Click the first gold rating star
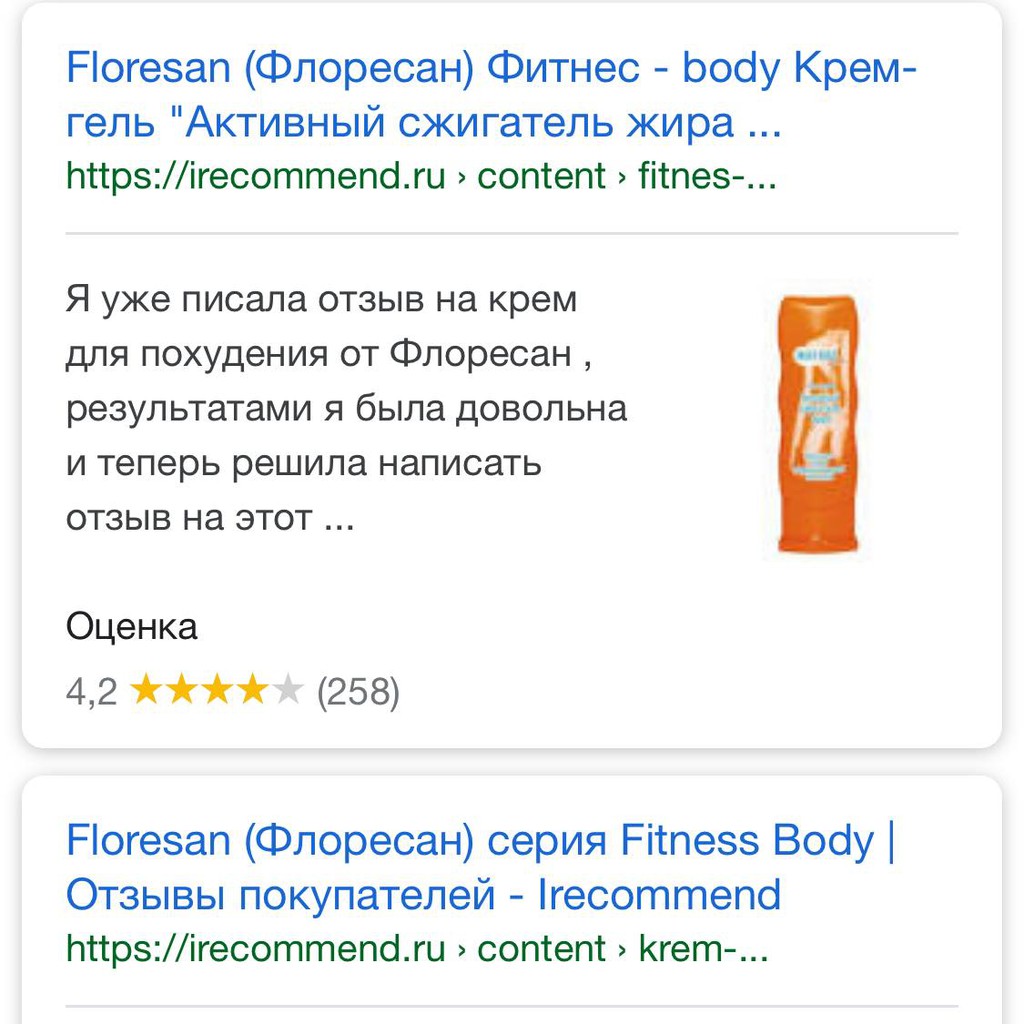Screen dimensions: 1024x1024 pyautogui.click(x=147, y=690)
